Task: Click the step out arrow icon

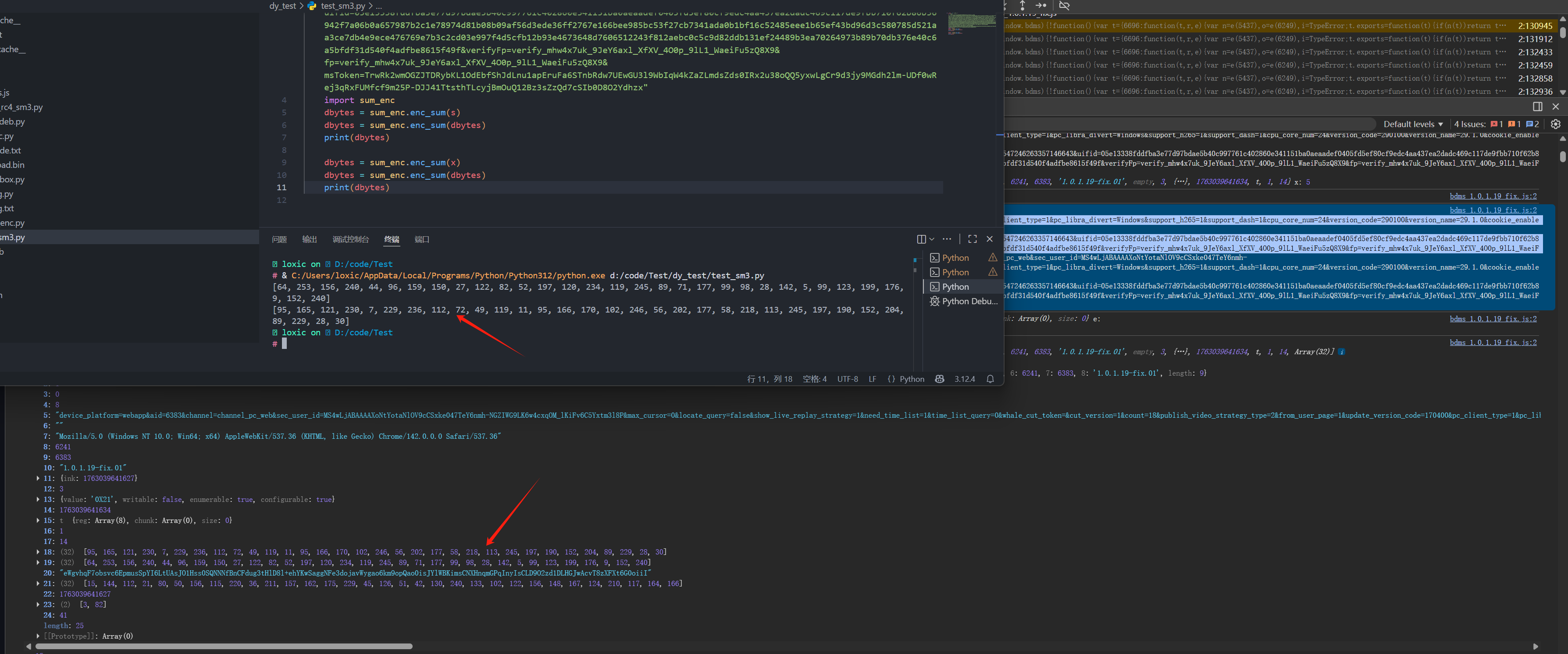Action: 1023,5
